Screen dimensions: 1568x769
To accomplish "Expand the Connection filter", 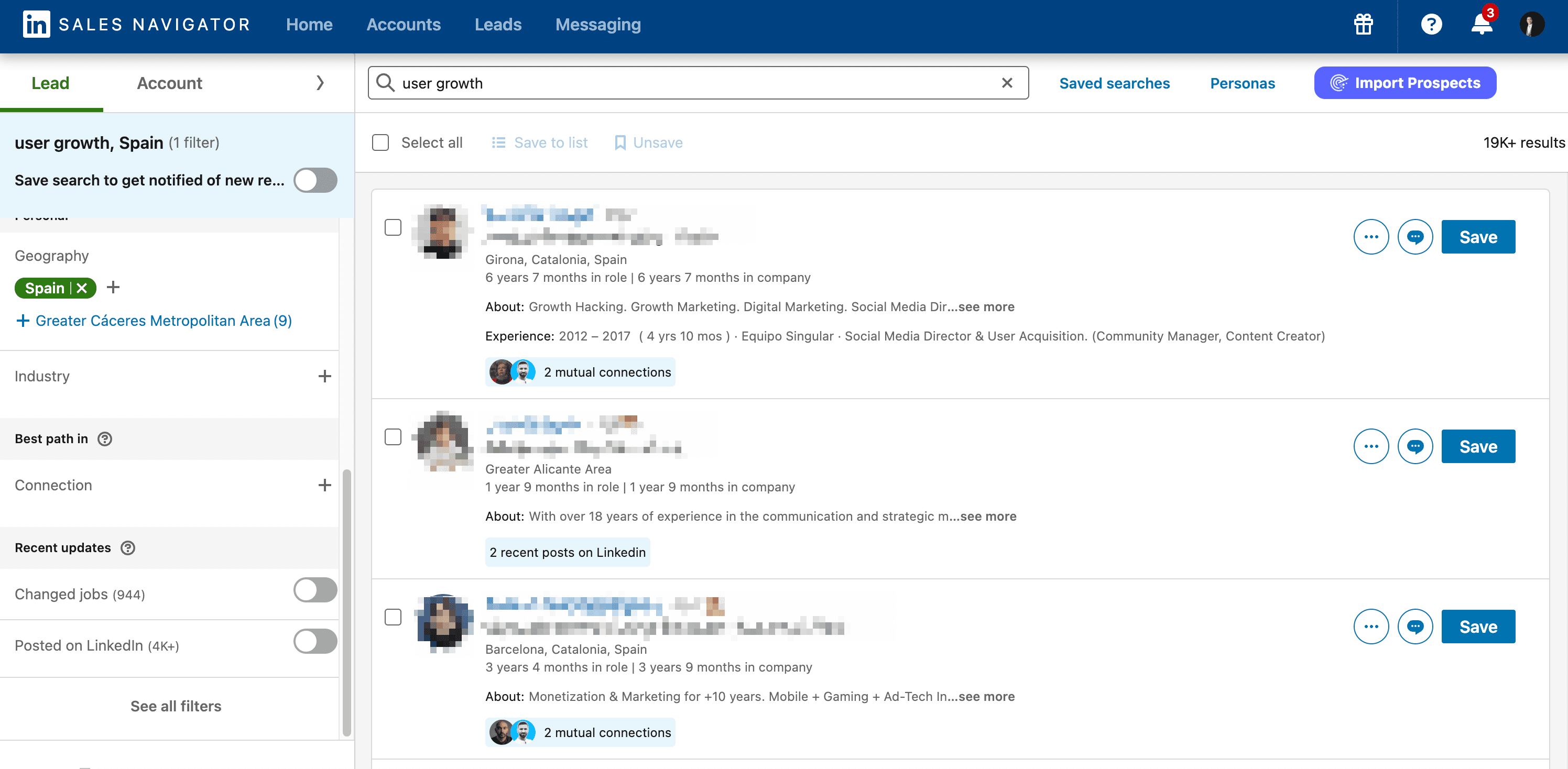I will pos(324,485).
